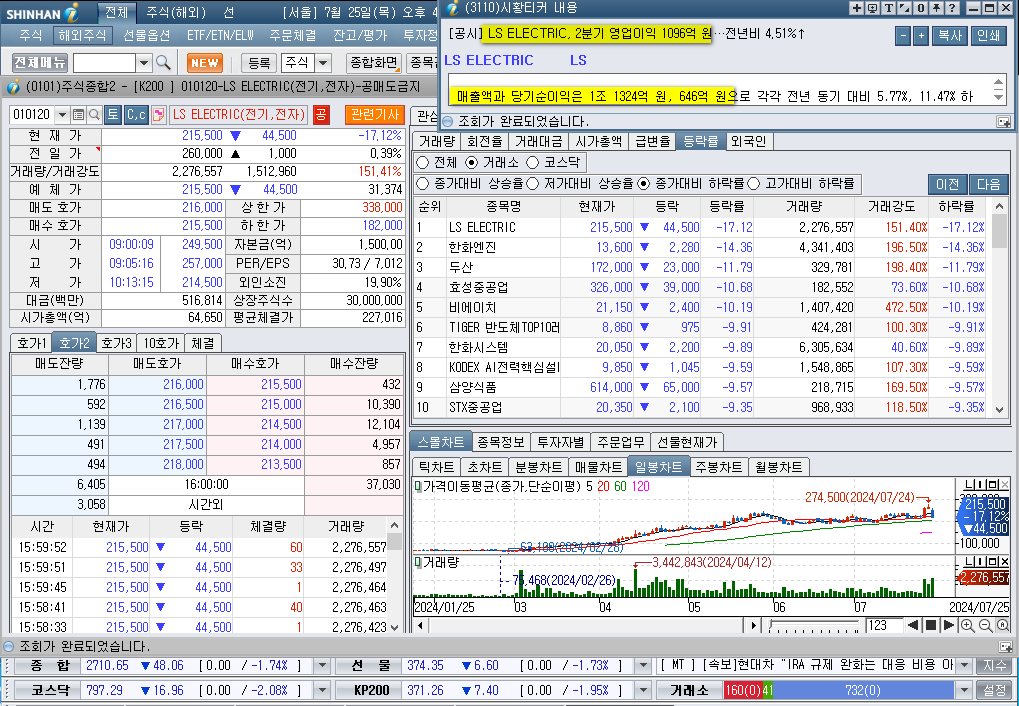Open the '거래량' ranking tab
1019x706 pixels.
(x=437, y=142)
